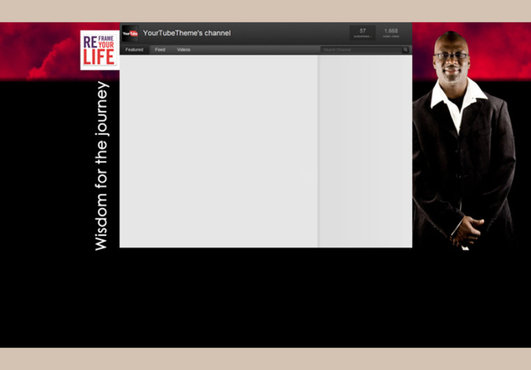Click in the Search Channel field
This screenshot has height=370, width=531.
click(361, 50)
